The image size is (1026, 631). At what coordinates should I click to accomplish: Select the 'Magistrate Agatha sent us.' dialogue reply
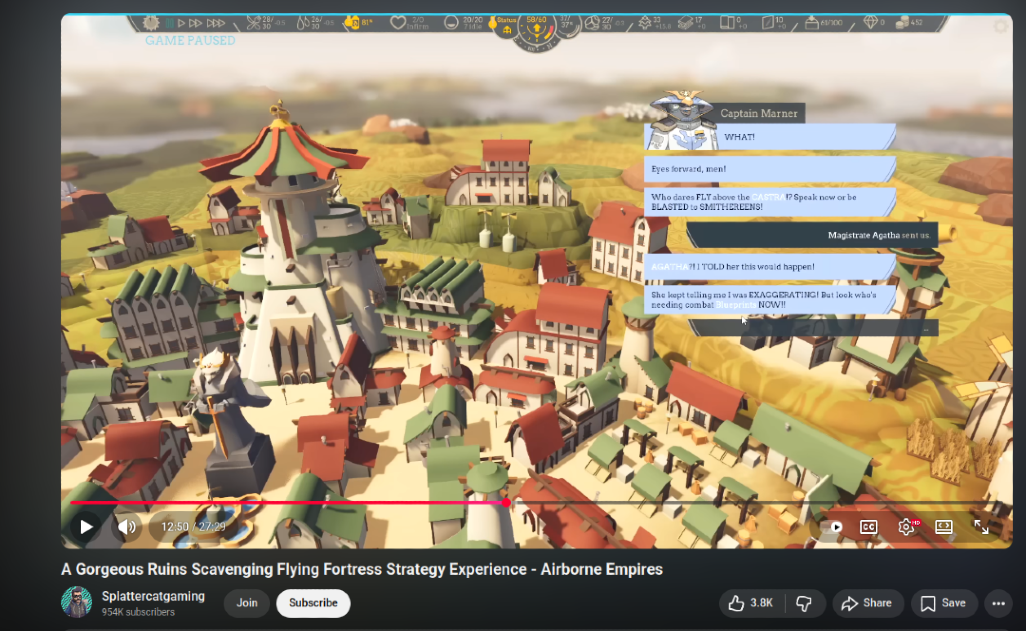click(812, 236)
